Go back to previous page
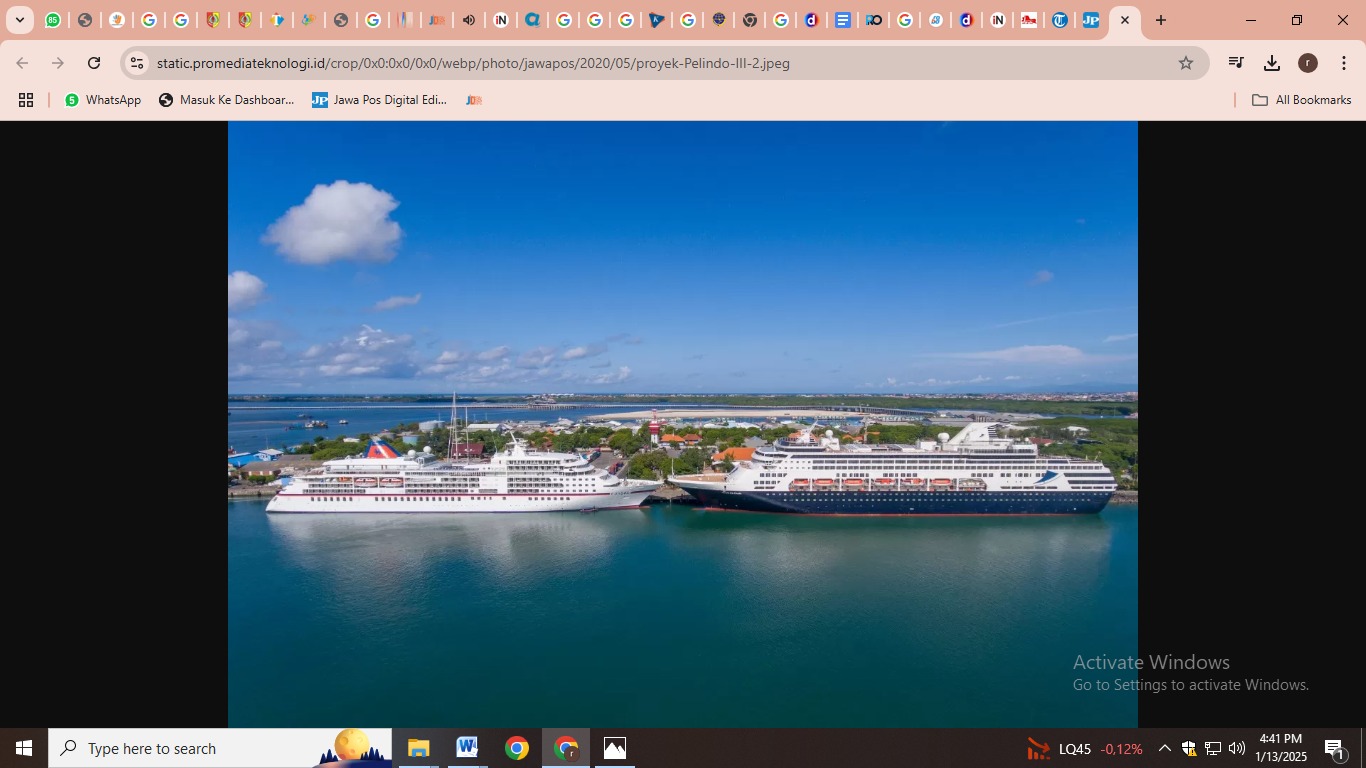 coord(22,63)
